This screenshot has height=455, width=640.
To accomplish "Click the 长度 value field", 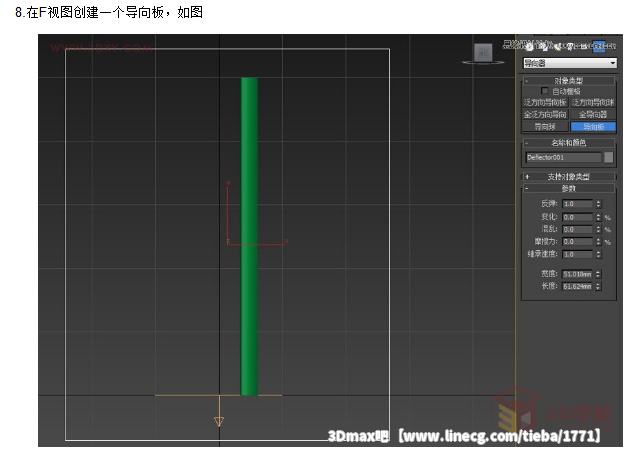I will tap(578, 286).
